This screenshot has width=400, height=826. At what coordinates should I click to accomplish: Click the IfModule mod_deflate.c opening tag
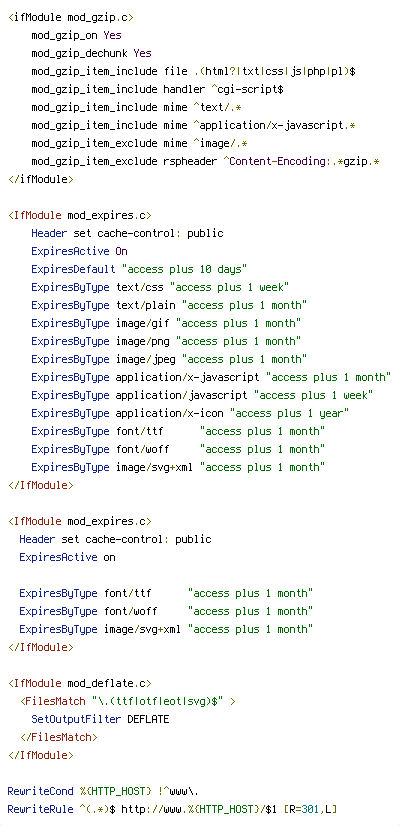click(80, 684)
